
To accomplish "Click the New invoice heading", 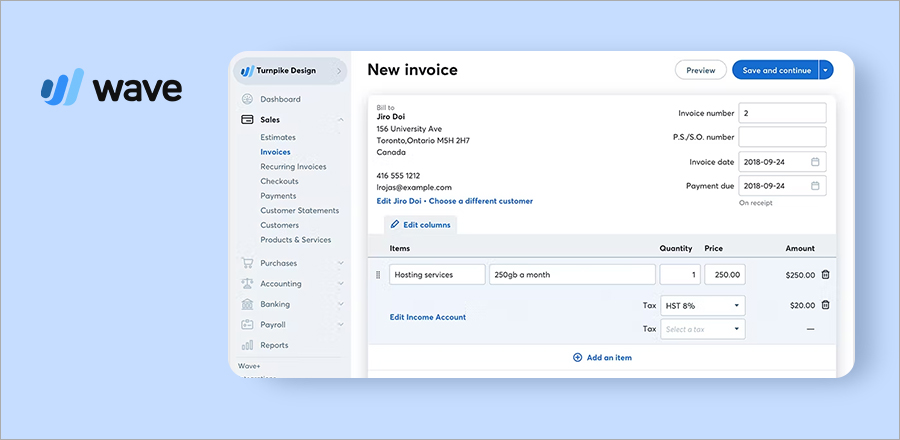I will click(x=412, y=70).
